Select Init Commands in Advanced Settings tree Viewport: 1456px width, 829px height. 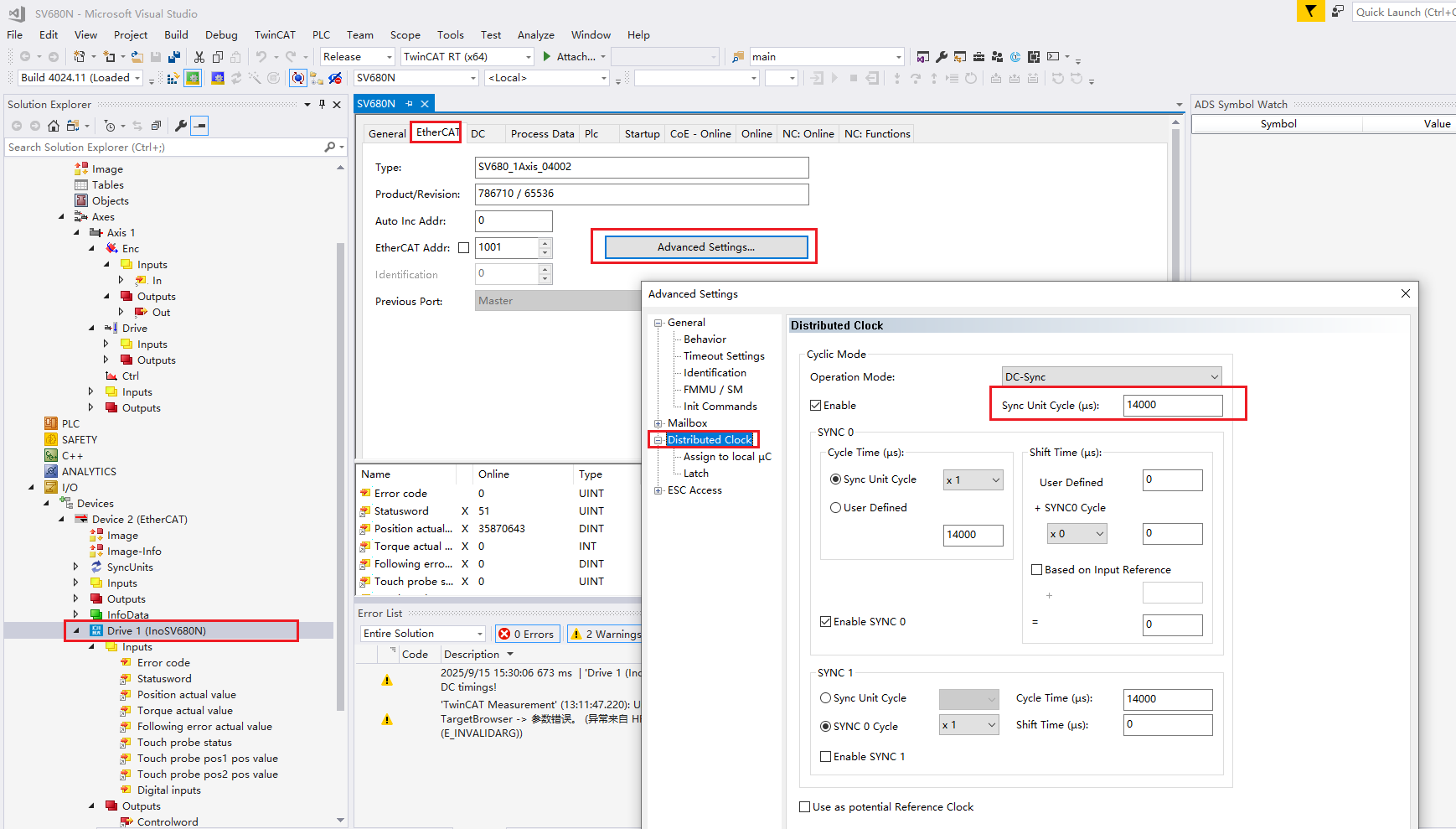coord(720,407)
